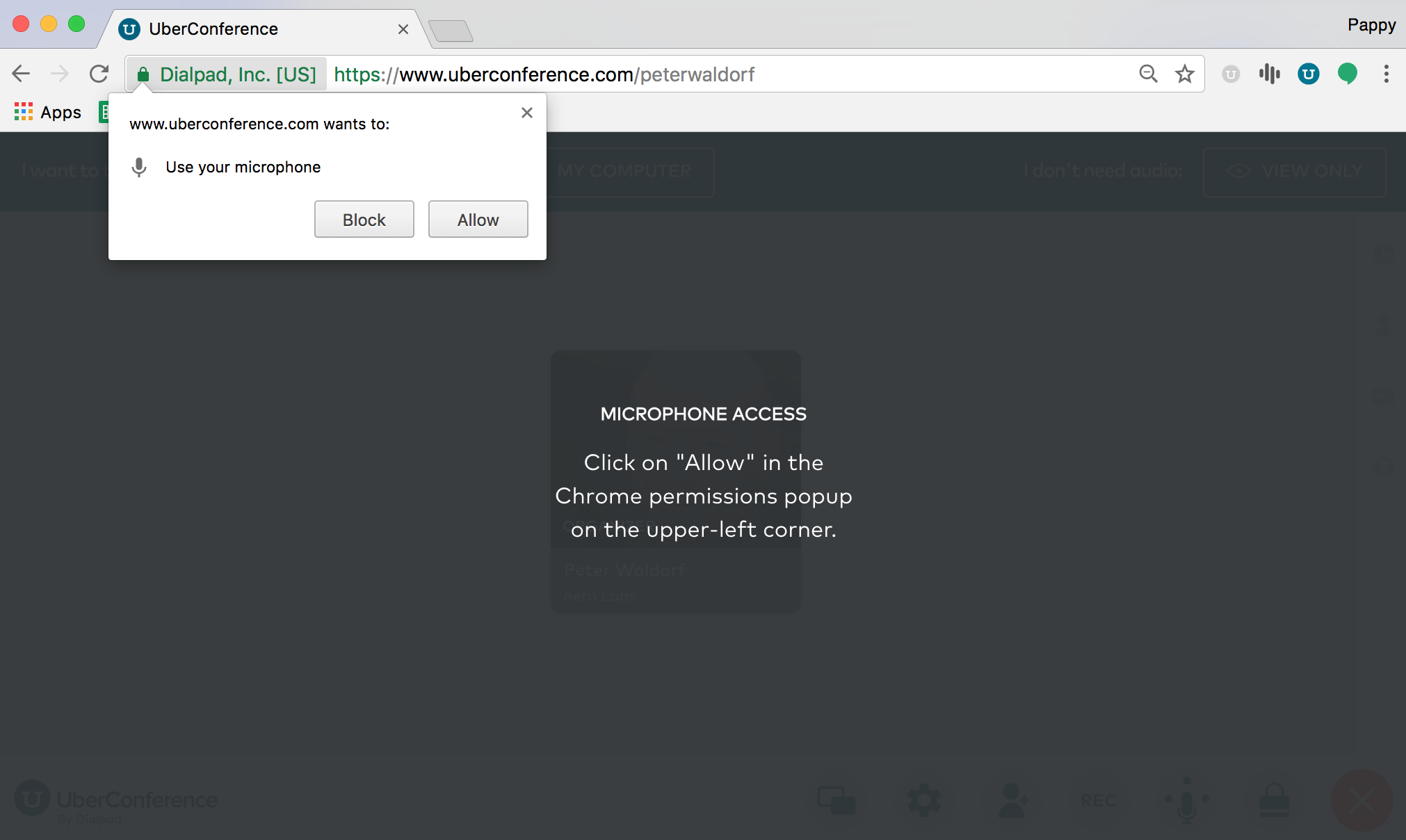Viewport: 1406px width, 840px height.
Task: Reload the page with the refresh icon
Action: tap(99, 74)
